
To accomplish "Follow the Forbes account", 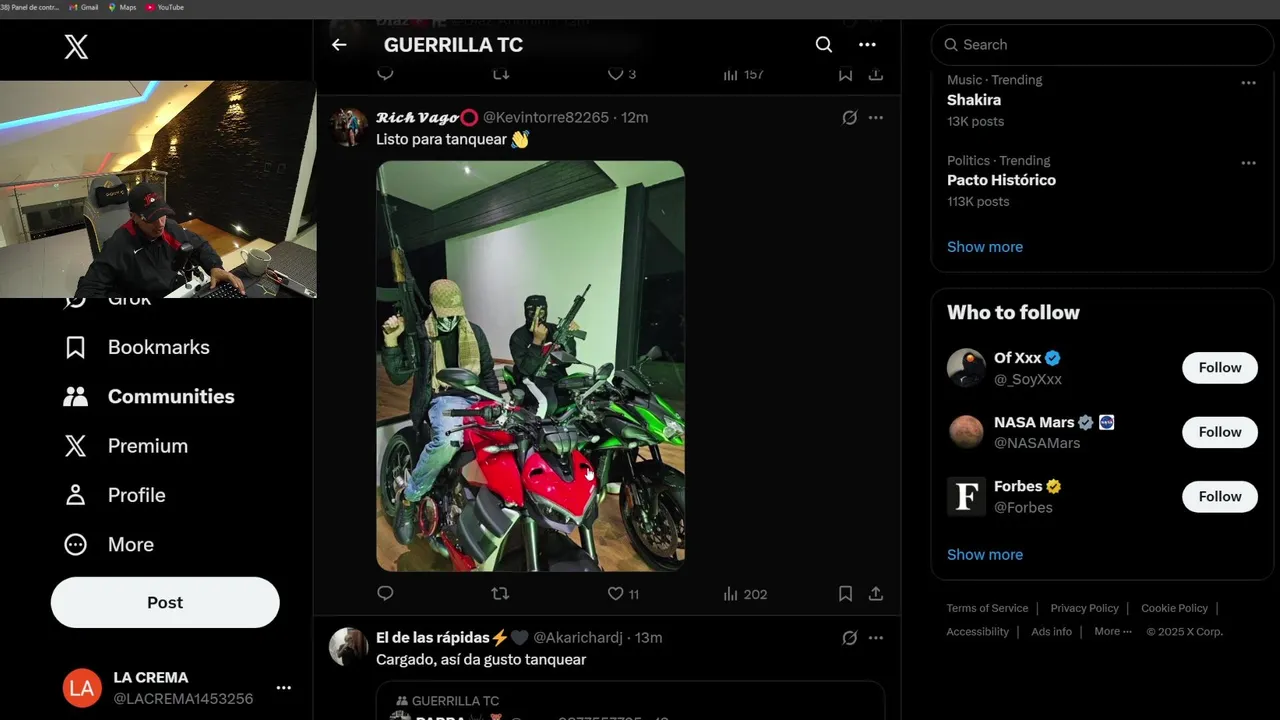I will (1220, 496).
